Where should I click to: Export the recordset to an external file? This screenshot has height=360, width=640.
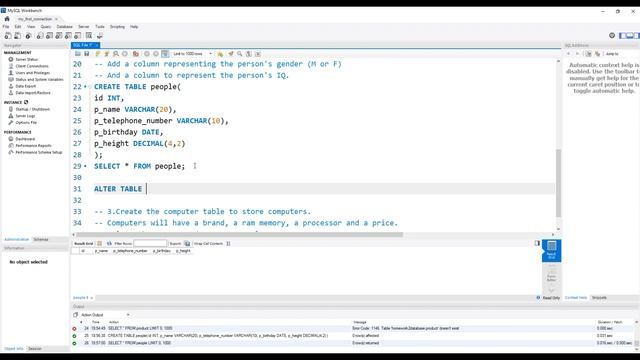click(187, 244)
